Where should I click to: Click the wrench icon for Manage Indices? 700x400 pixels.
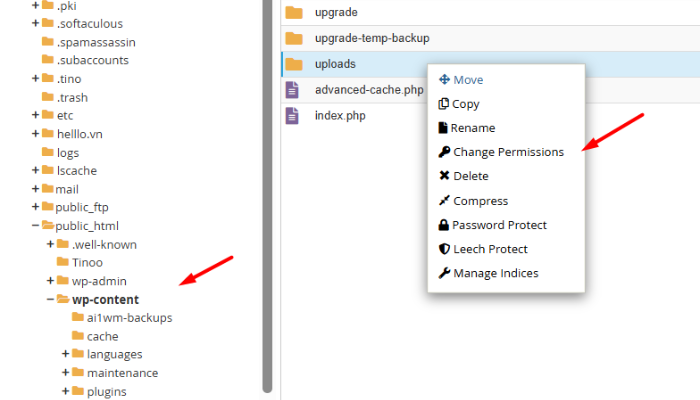444,273
